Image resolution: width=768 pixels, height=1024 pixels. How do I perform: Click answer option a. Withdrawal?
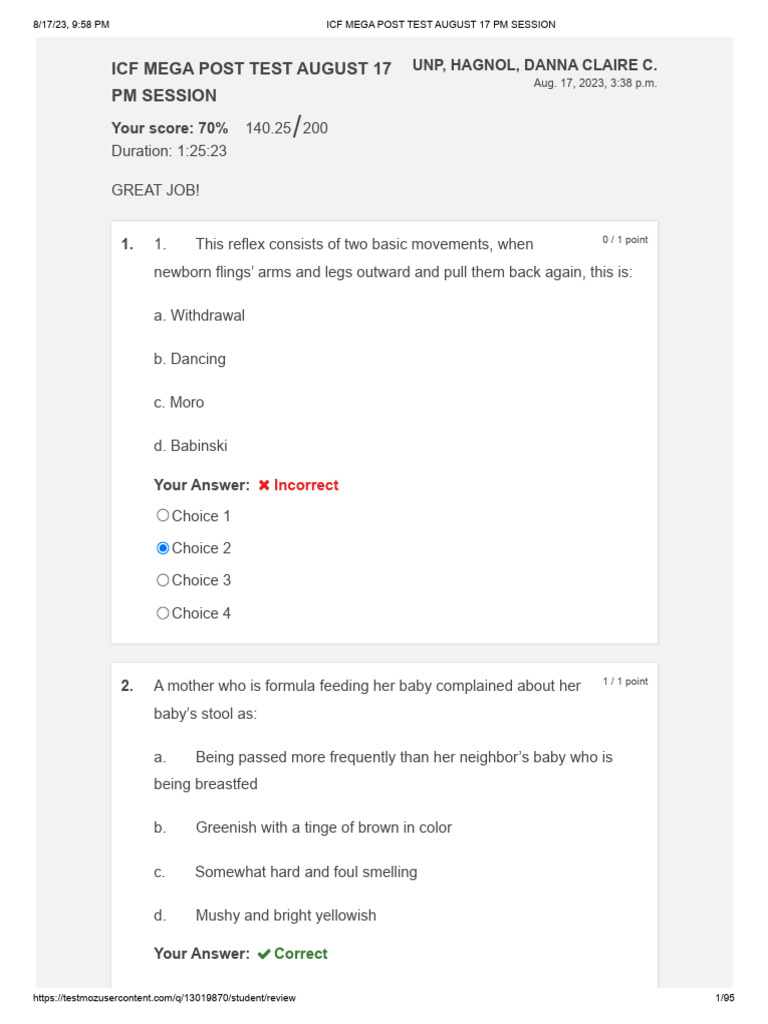point(199,315)
